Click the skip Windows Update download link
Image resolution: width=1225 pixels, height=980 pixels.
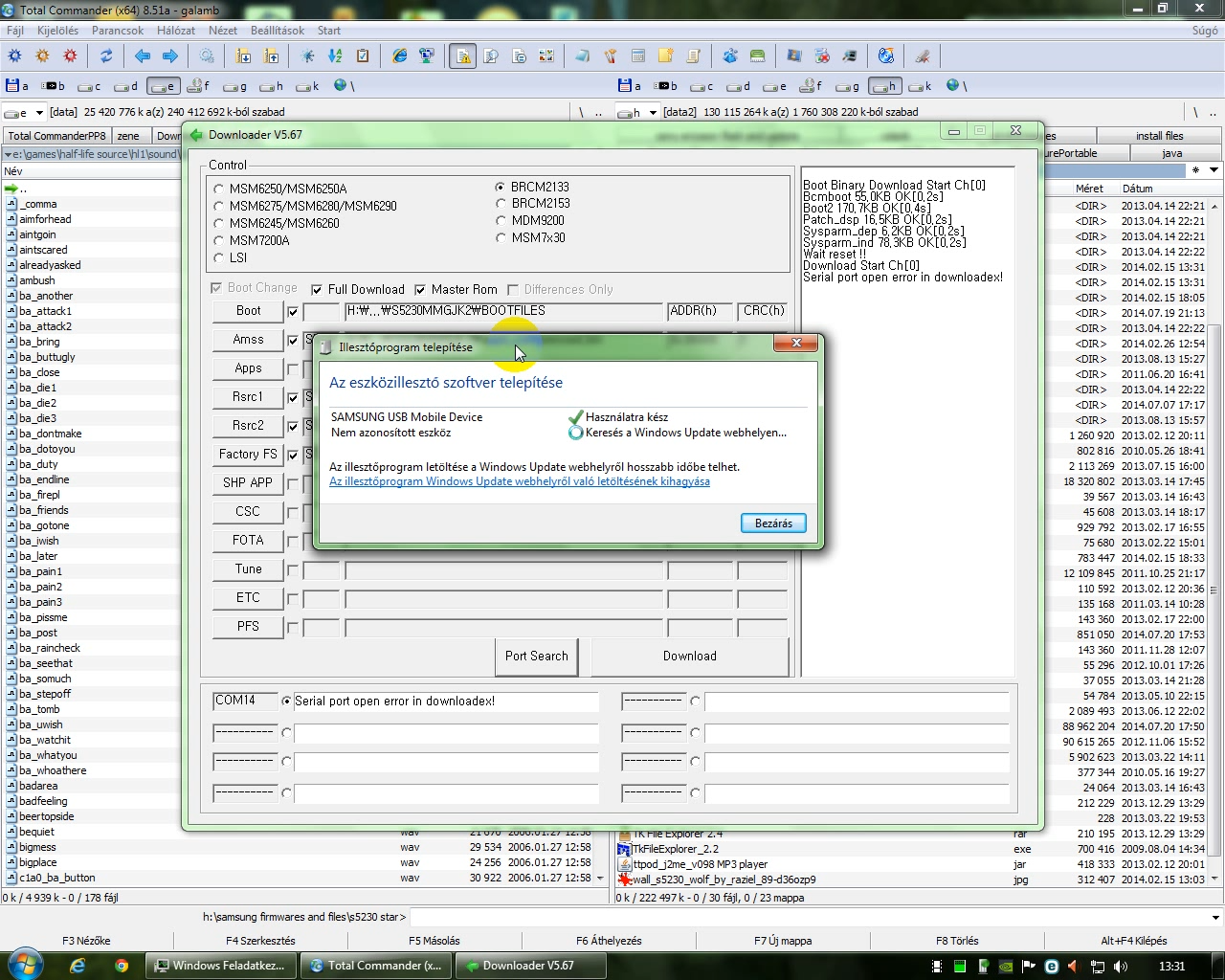pyautogui.click(x=520, y=482)
